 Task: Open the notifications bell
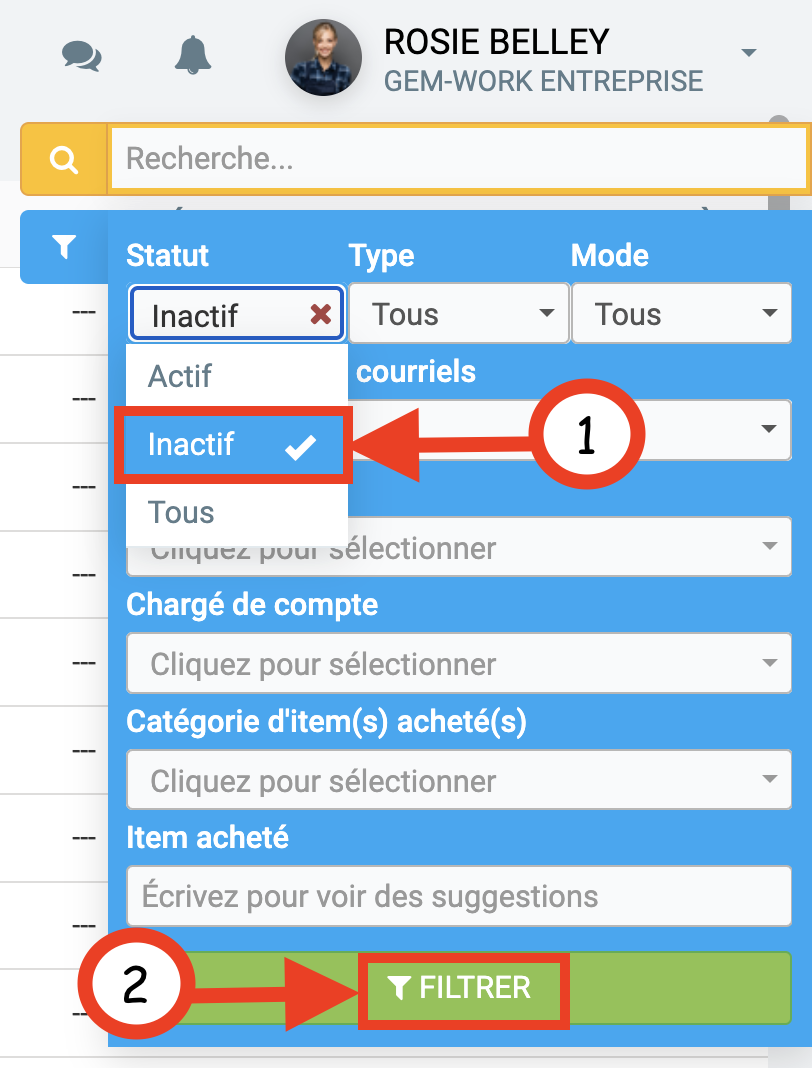(x=193, y=54)
